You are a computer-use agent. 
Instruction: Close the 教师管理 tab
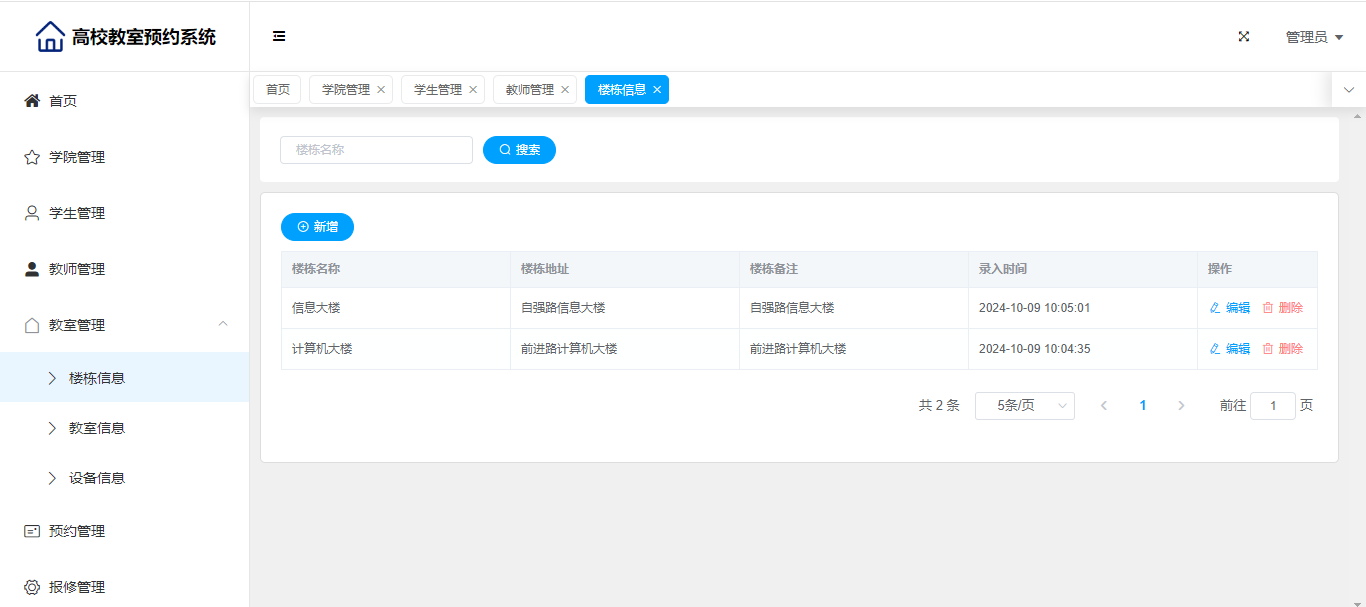[x=565, y=90]
